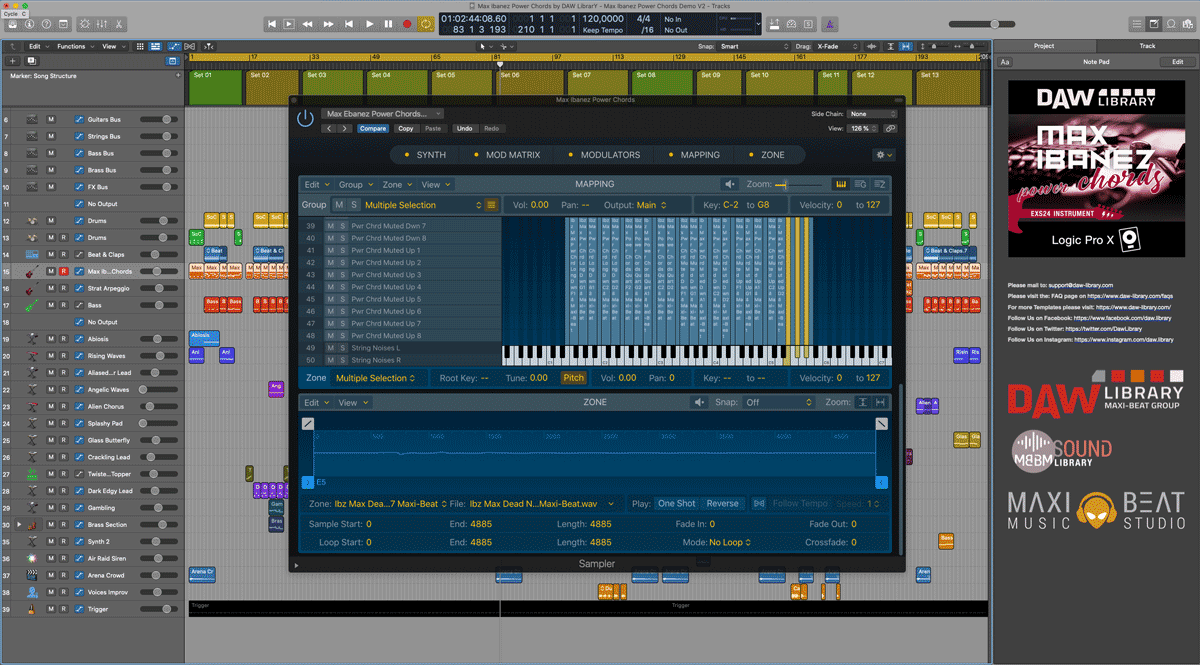1200x665 pixels.
Task: Click the red Record button
Action: (x=407, y=23)
